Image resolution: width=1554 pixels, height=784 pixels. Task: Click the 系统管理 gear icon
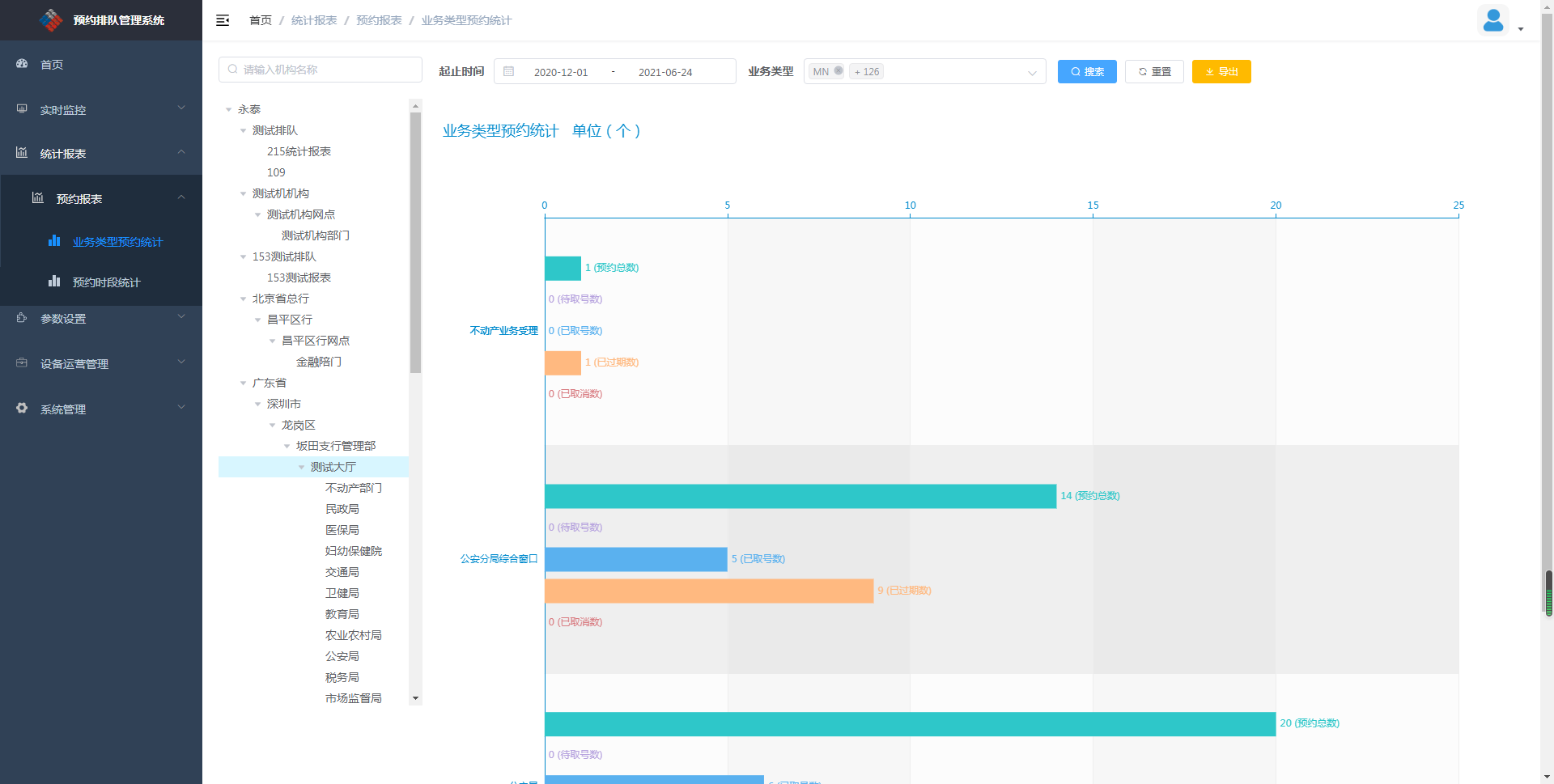[22, 409]
